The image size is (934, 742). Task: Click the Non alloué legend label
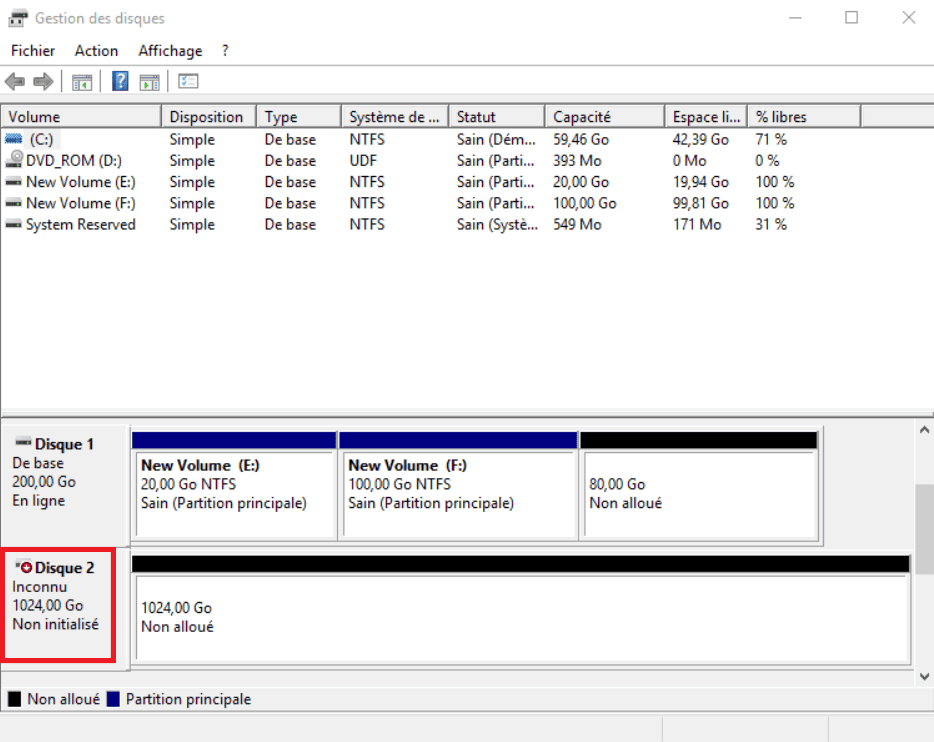[x=64, y=699]
